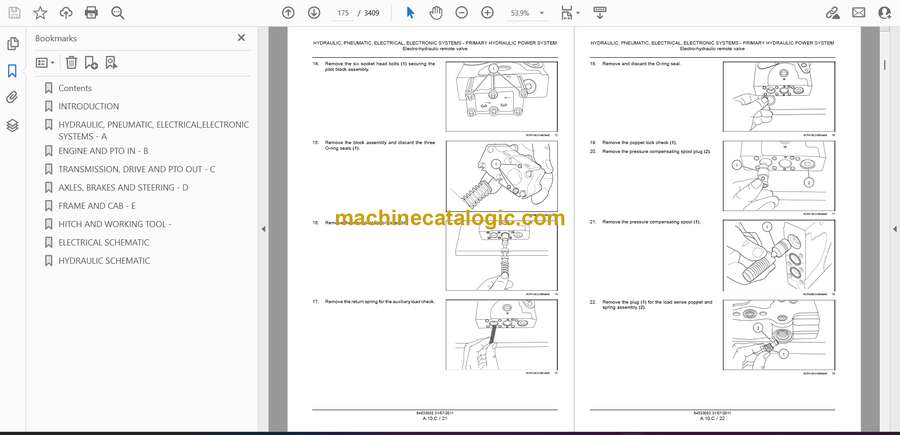Click step 17 return spring illustration
The width and height of the screenshot is (900, 435).
point(502,335)
